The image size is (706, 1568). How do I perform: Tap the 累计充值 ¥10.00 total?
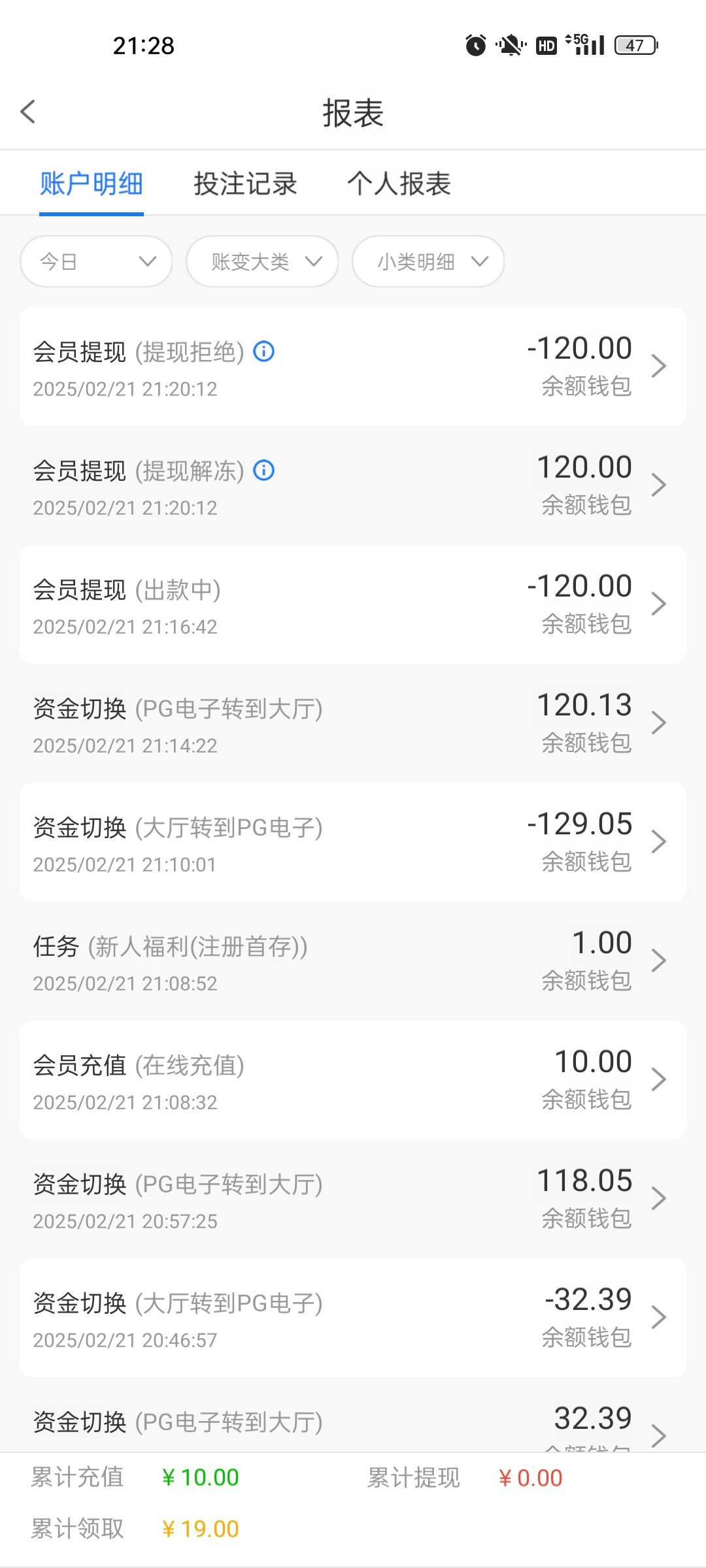coord(200,1477)
